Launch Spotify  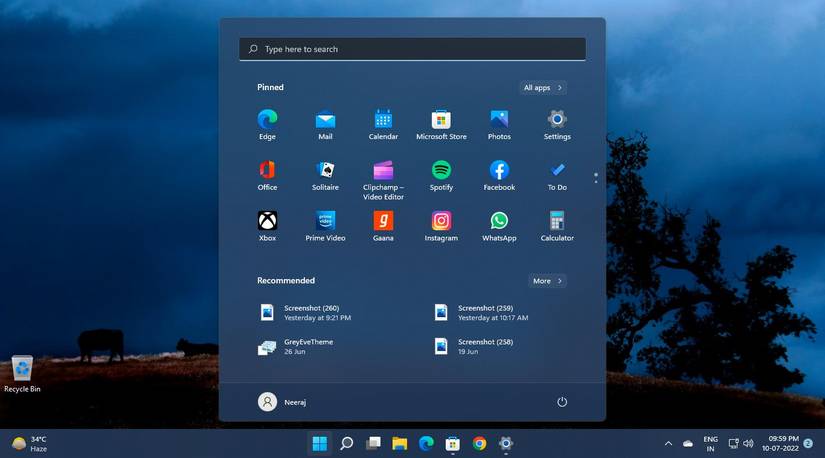click(x=441, y=176)
